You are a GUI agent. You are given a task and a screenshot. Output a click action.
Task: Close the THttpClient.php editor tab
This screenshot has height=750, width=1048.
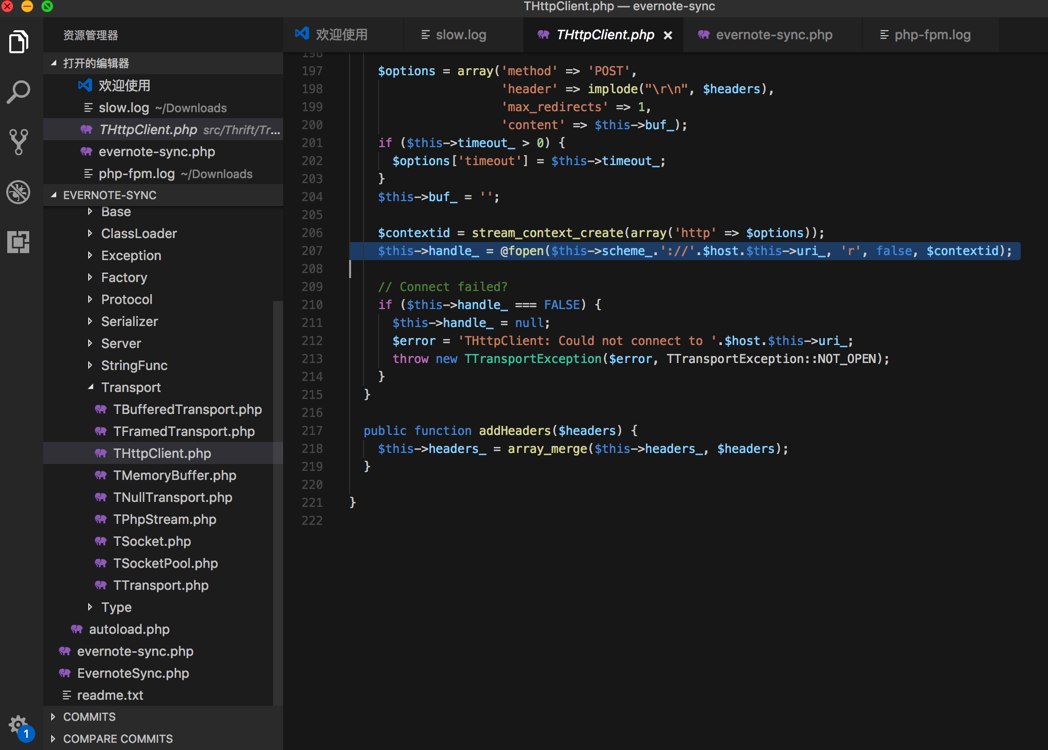tap(668, 35)
